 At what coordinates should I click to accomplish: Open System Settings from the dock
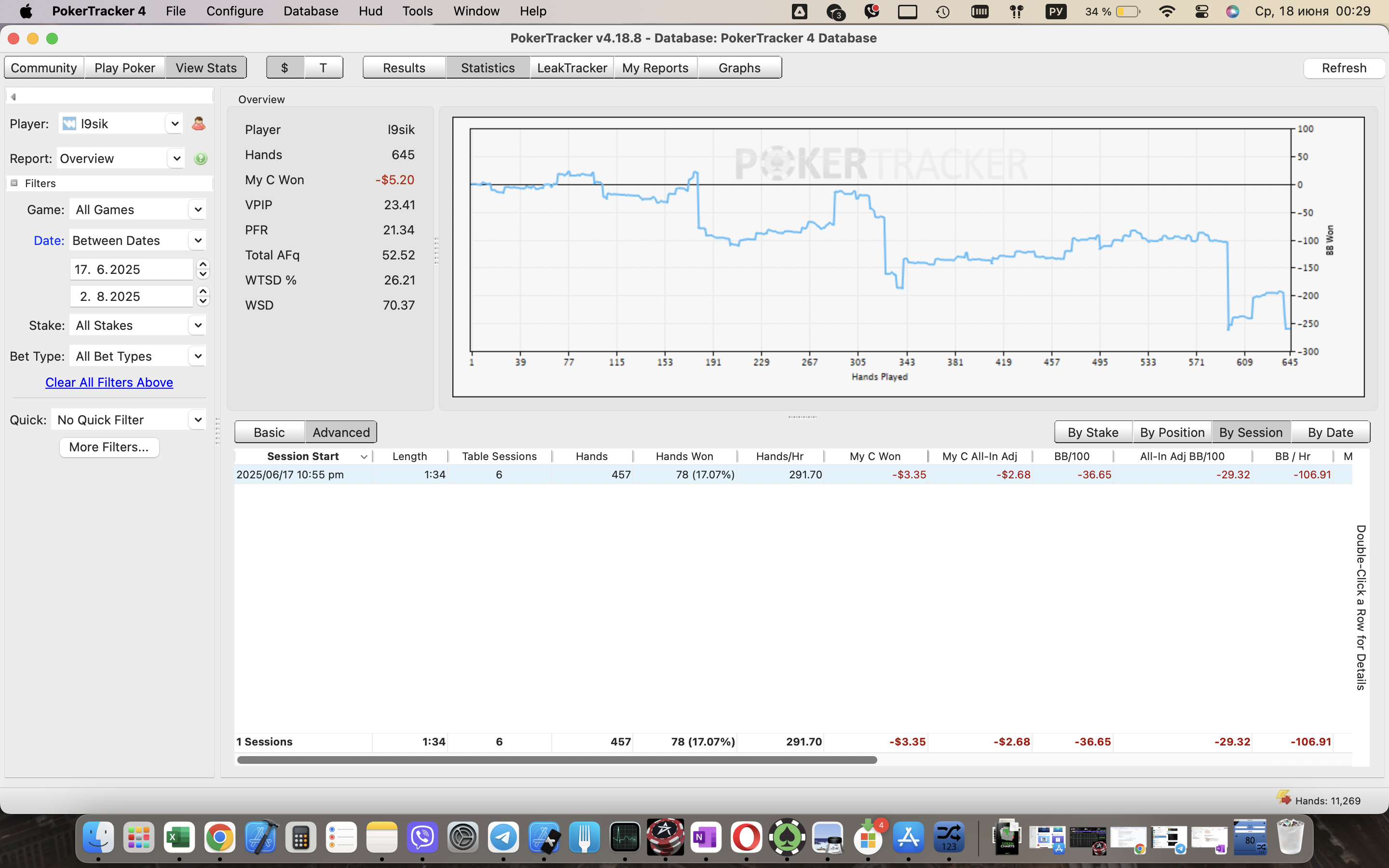(463, 838)
